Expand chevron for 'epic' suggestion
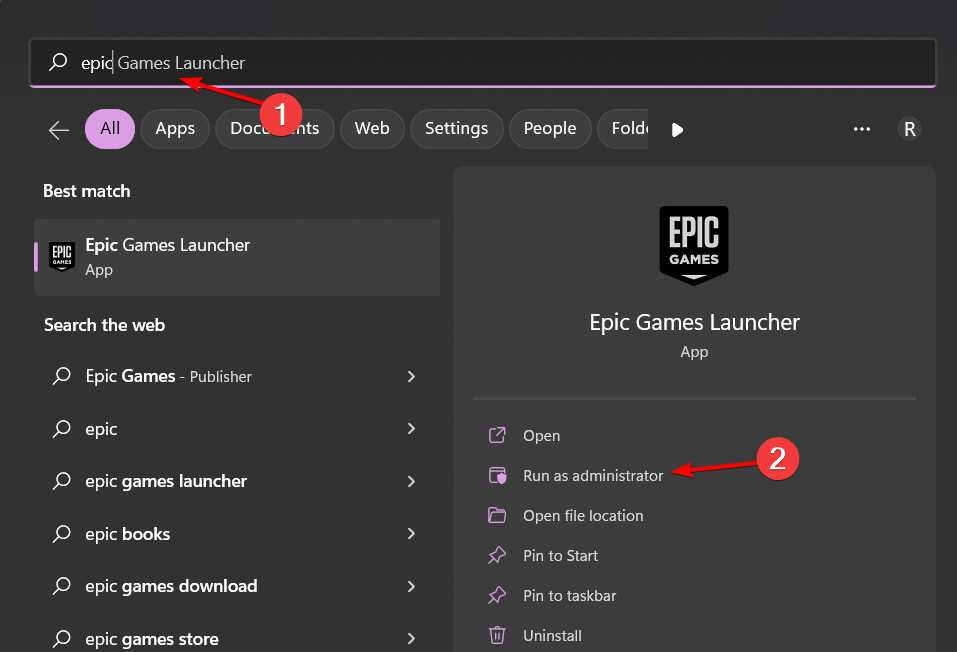957x652 pixels. [x=411, y=429]
